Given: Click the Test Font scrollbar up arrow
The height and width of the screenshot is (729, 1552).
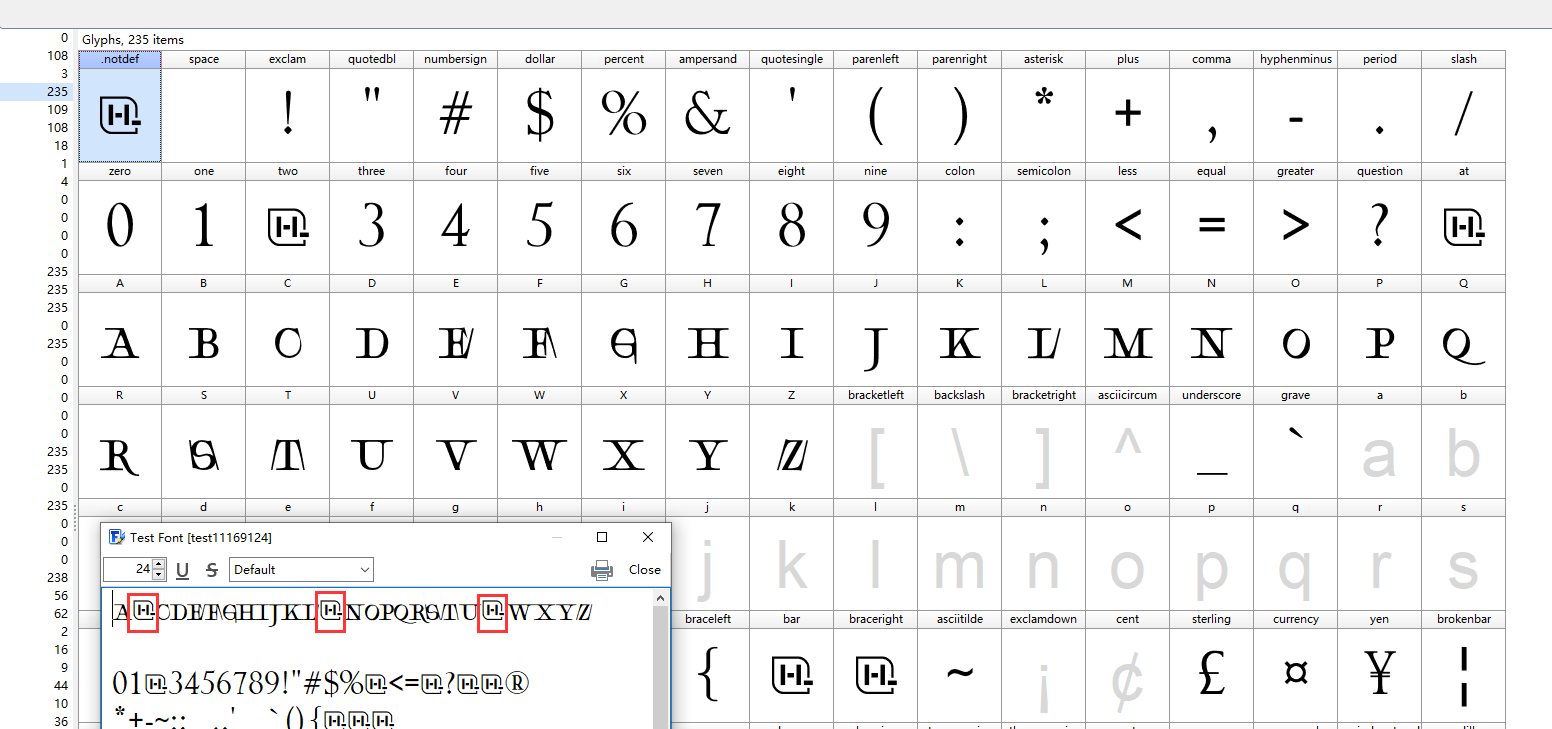Looking at the screenshot, I should point(661,598).
